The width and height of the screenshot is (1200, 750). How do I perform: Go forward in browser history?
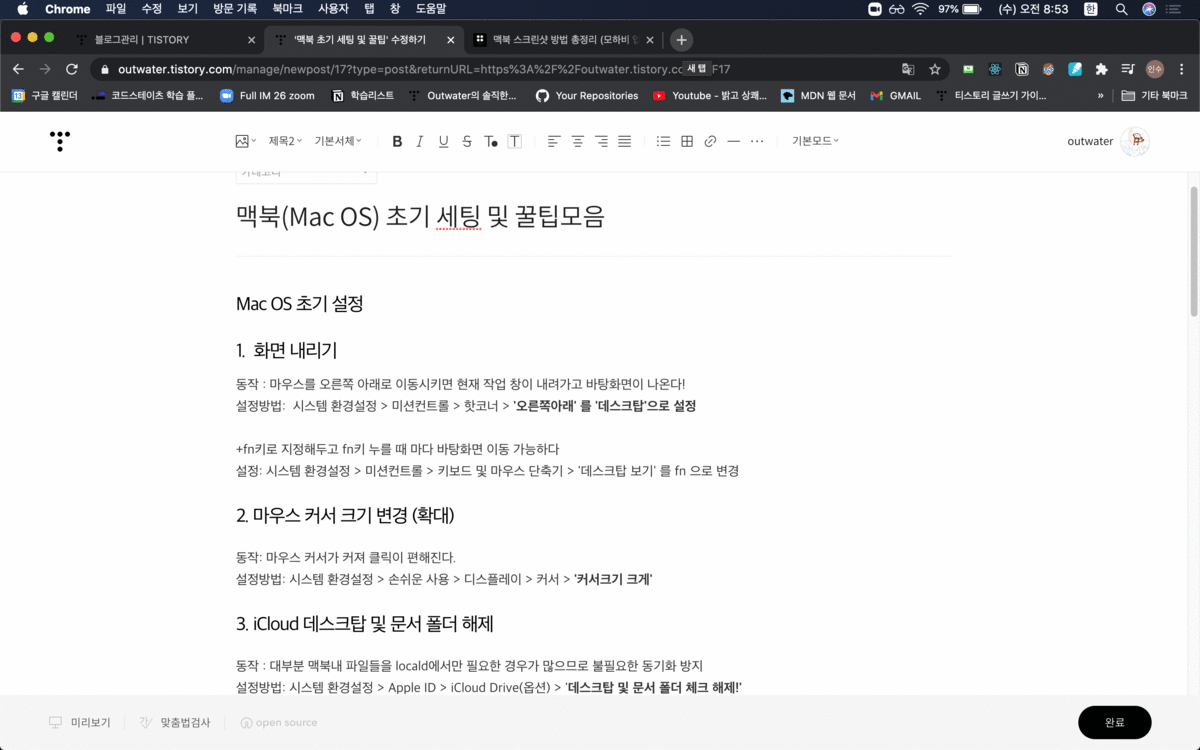tap(45, 69)
